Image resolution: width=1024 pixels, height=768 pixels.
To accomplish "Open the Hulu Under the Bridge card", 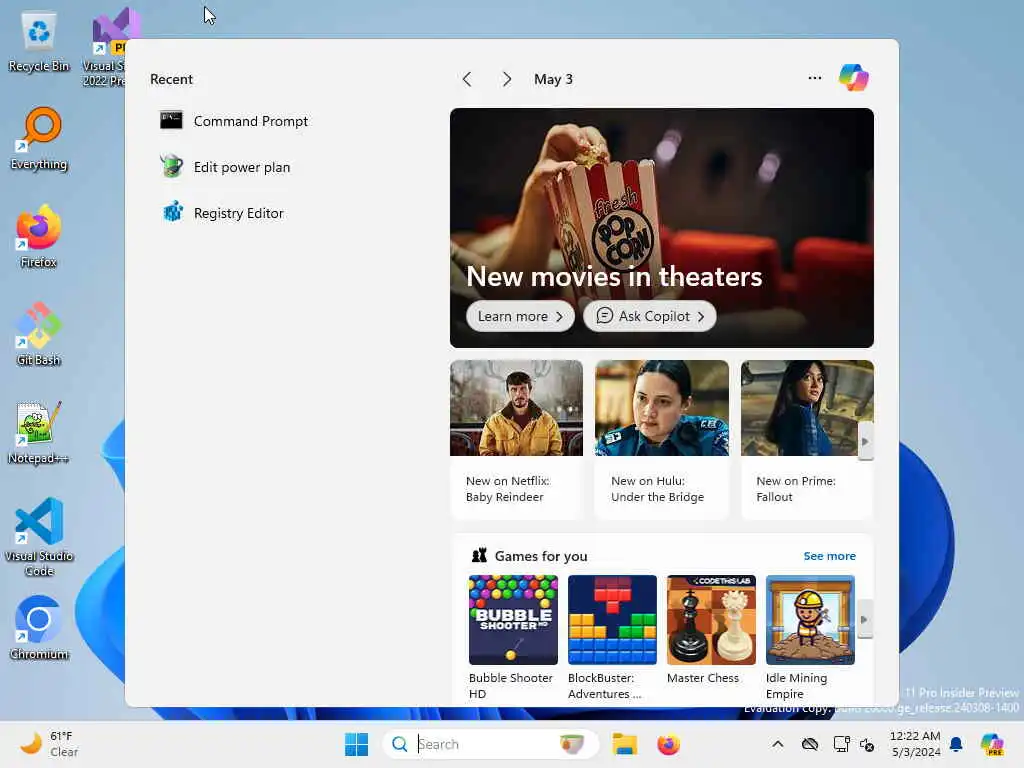I will click(x=662, y=440).
